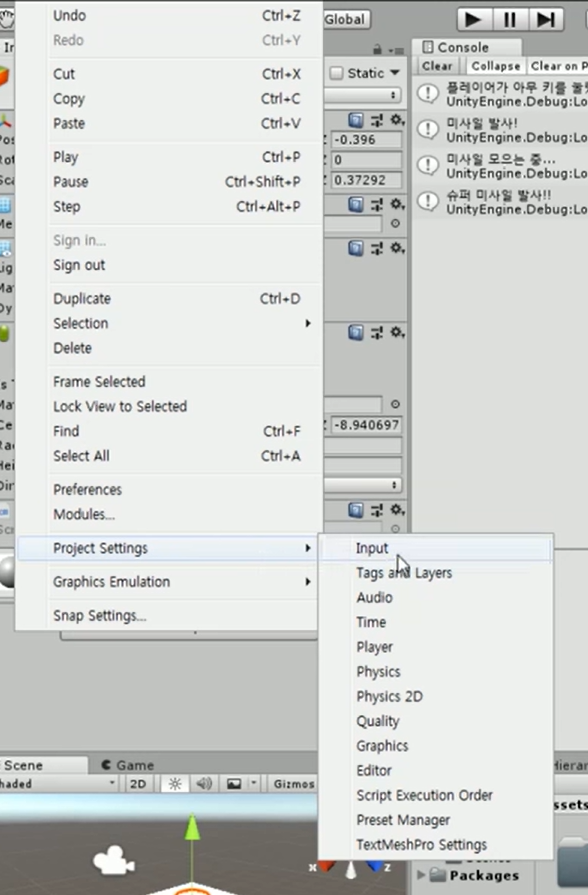Open Transform component help book icon
The height and width of the screenshot is (895, 588).
pyautogui.click(x=356, y=120)
